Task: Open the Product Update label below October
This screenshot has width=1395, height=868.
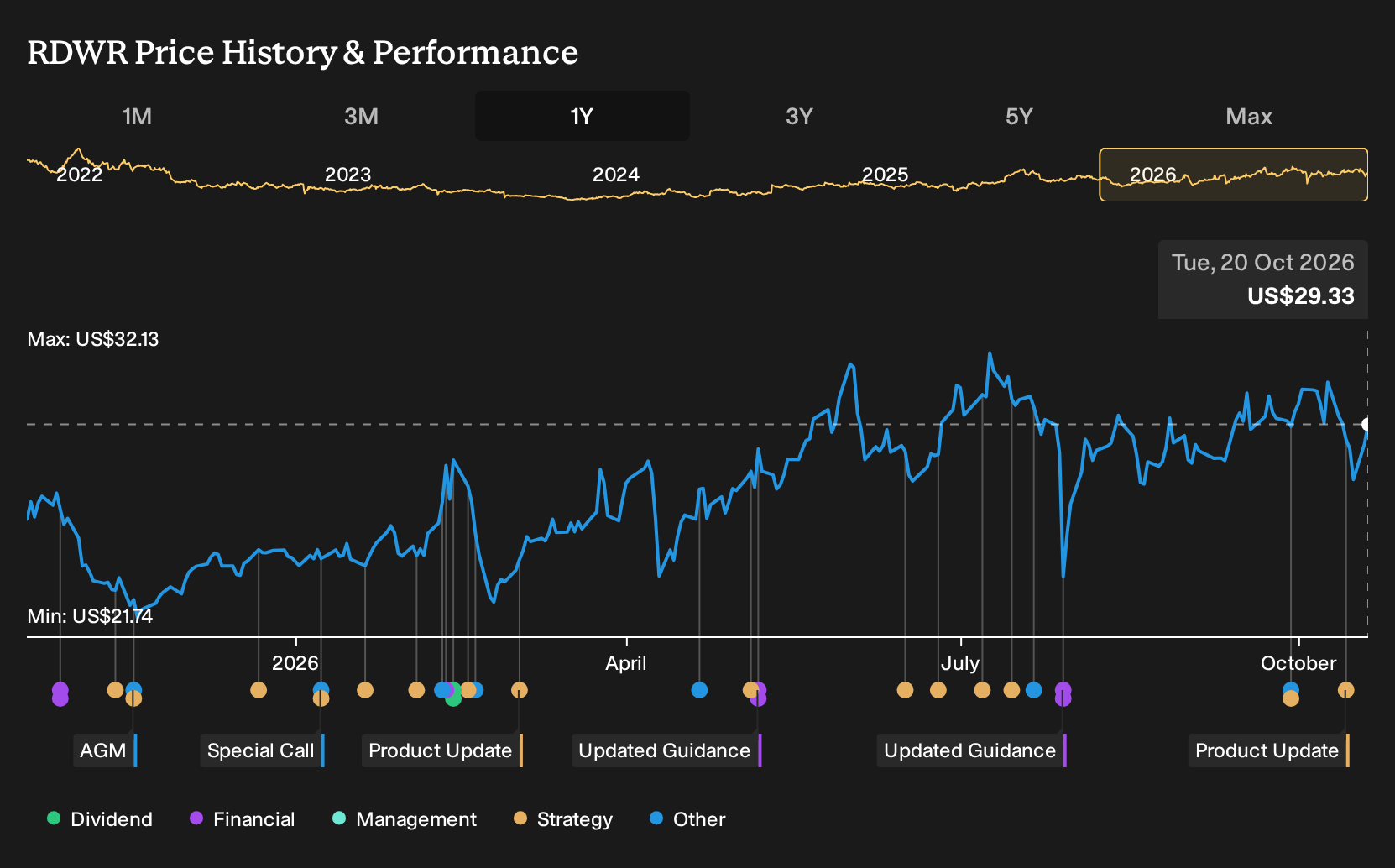Action: tap(1269, 750)
